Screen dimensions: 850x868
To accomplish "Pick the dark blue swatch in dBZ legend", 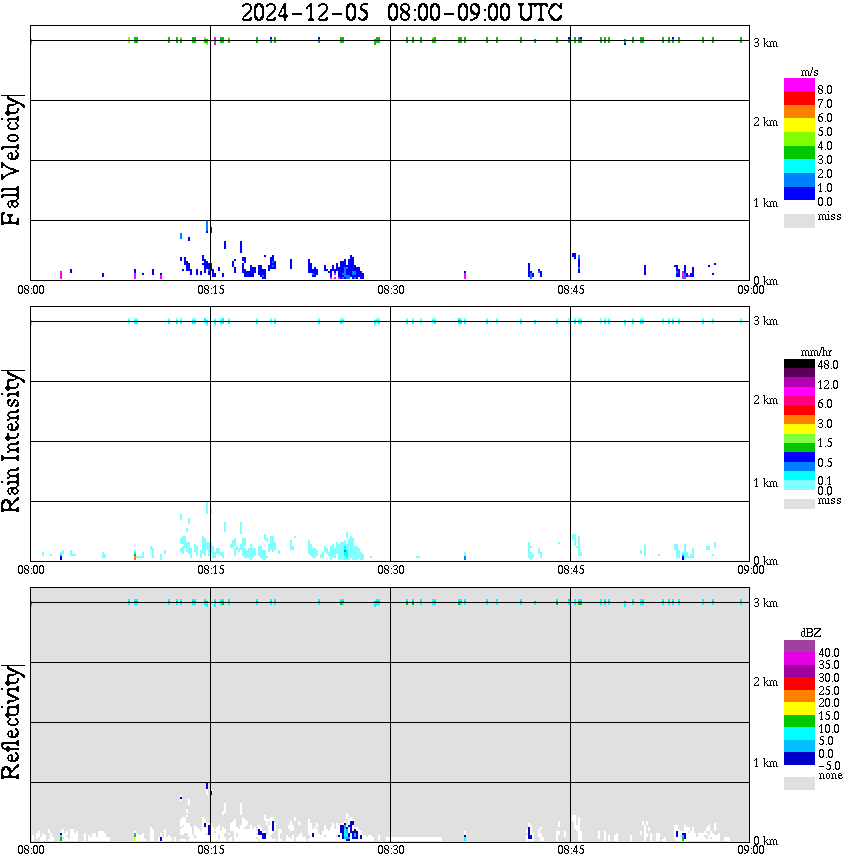I will [799, 758].
